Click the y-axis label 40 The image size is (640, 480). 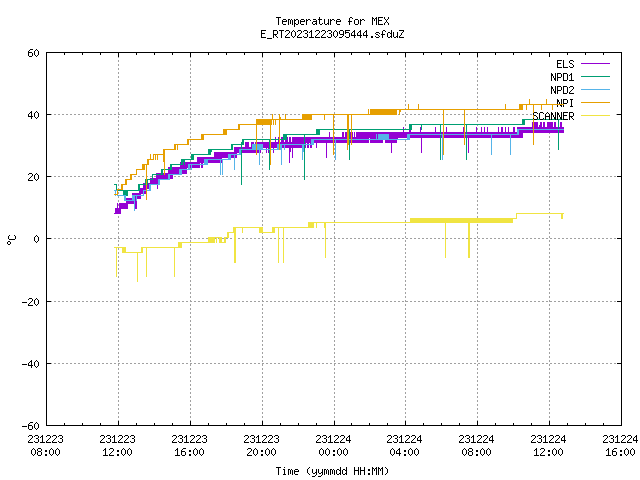(x=33, y=115)
